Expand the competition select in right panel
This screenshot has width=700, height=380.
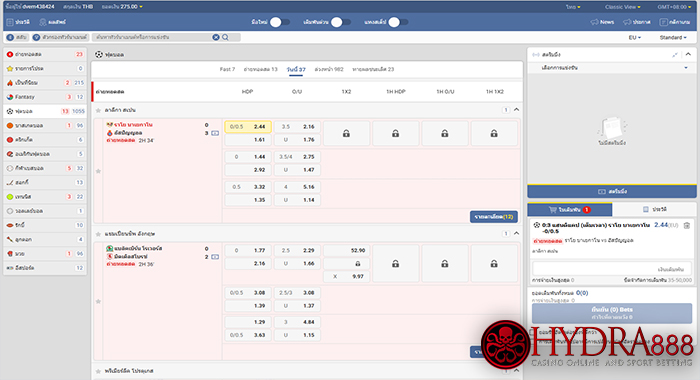(612, 68)
